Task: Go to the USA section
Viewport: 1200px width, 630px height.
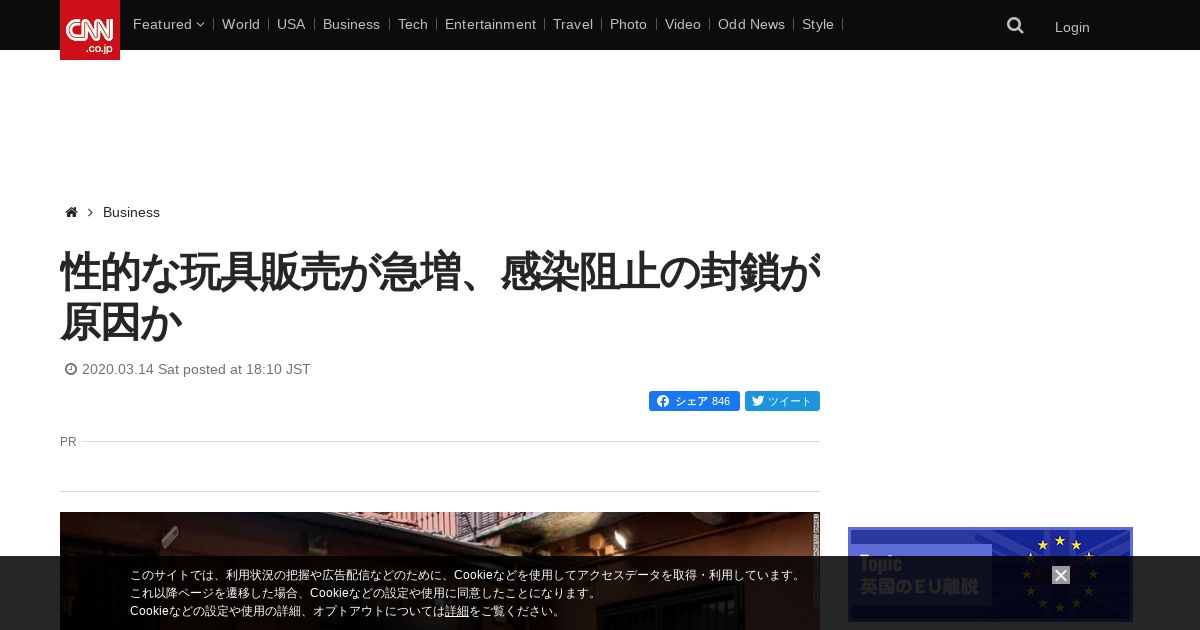Action: (x=291, y=24)
